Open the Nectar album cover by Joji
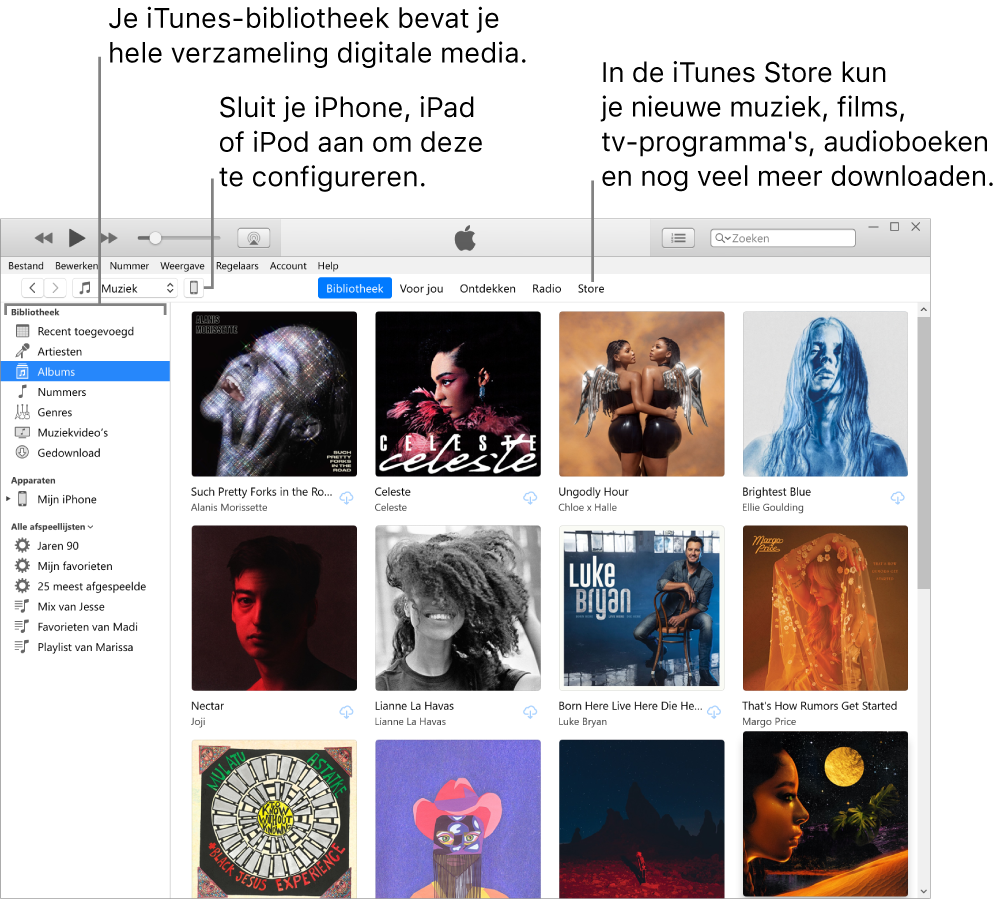1000x899 pixels. (274, 608)
